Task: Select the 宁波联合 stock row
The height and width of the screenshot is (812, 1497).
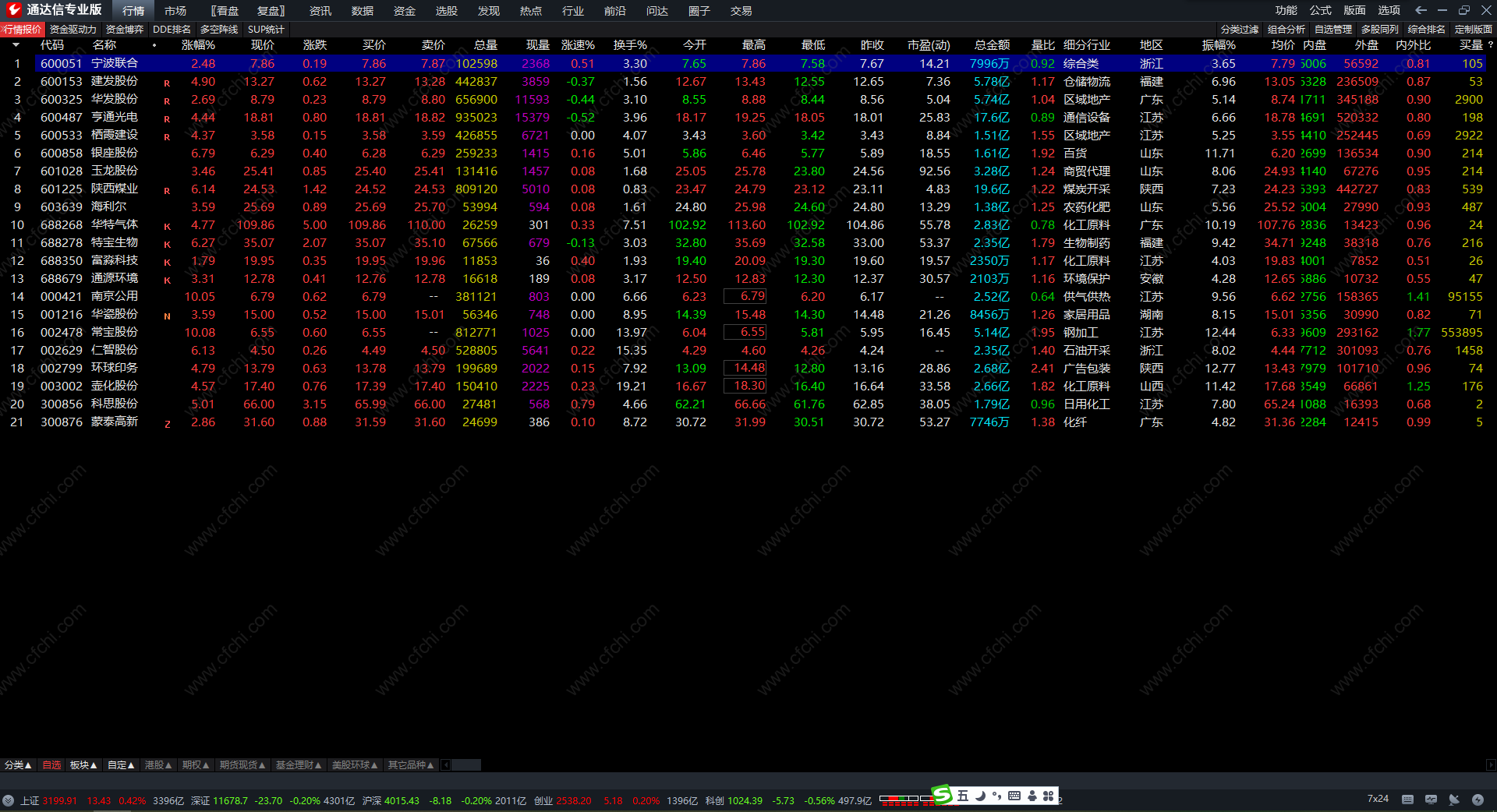Action: coord(760,63)
